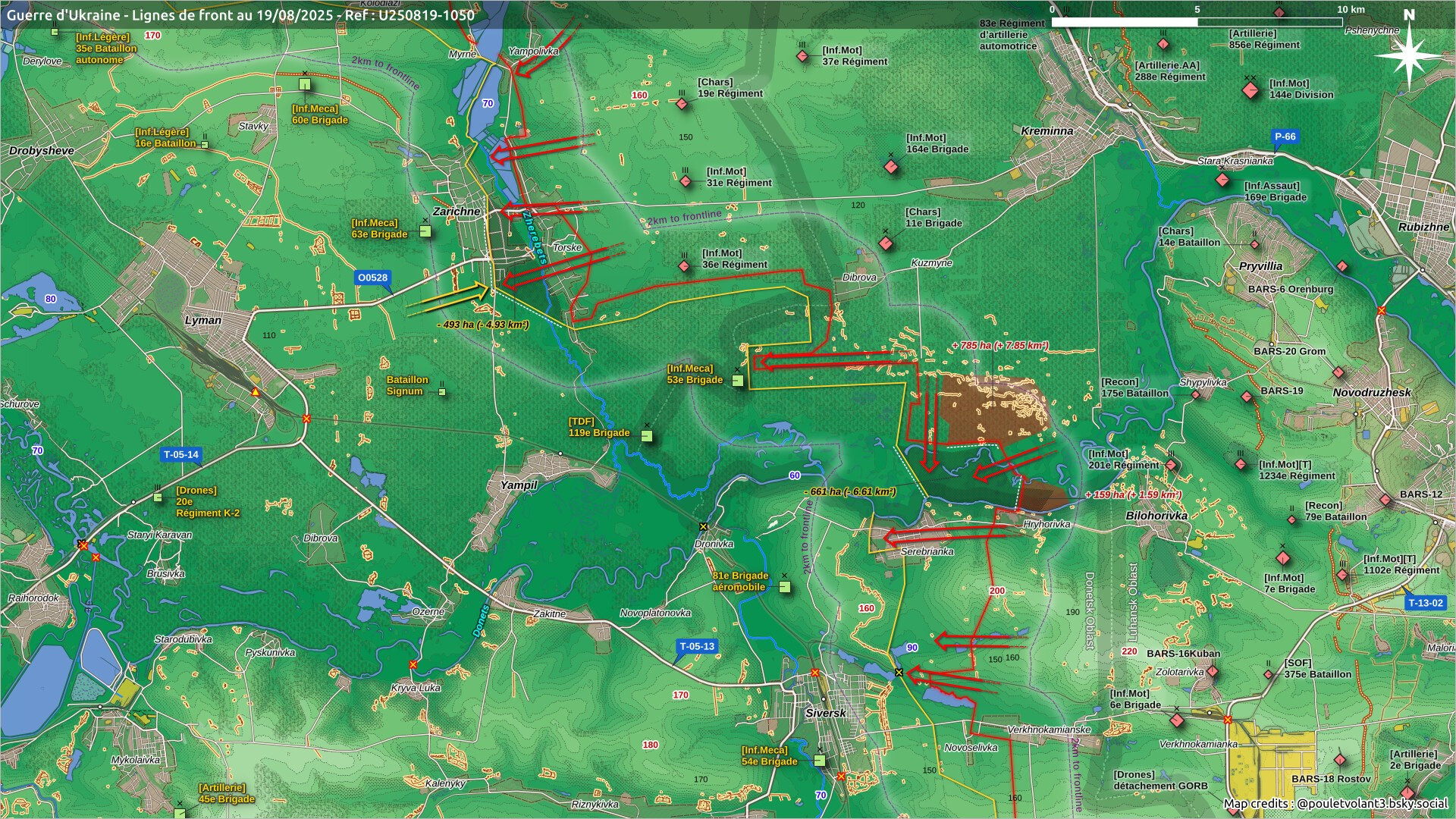This screenshot has height=819, width=1456.
Task: Click the Lyman city label
Action: point(203,320)
